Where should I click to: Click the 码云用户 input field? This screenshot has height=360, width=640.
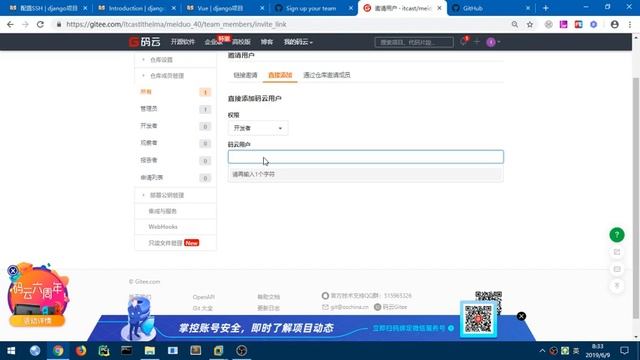(366, 157)
